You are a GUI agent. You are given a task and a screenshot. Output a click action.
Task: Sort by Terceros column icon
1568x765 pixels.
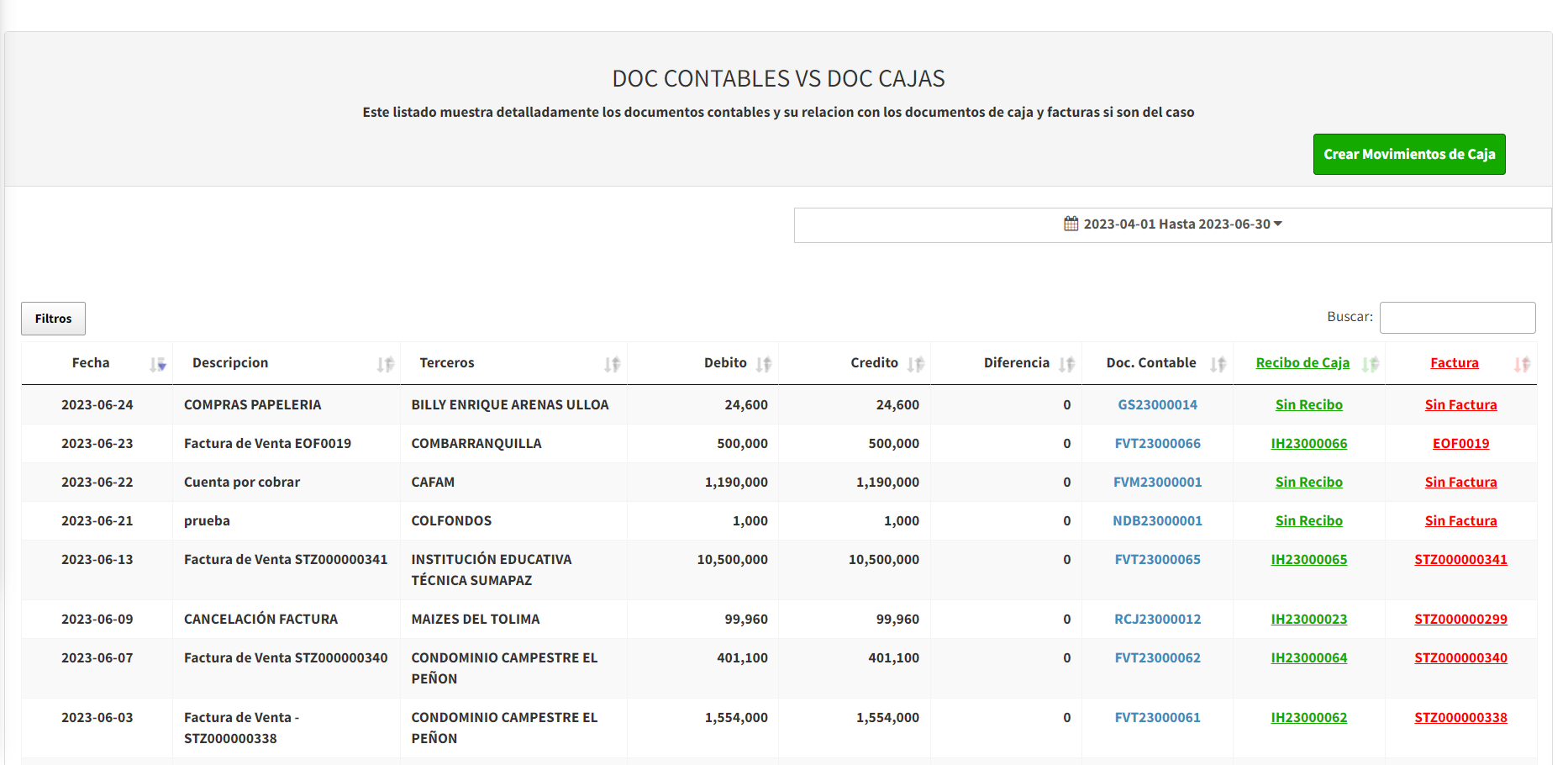[x=612, y=364]
